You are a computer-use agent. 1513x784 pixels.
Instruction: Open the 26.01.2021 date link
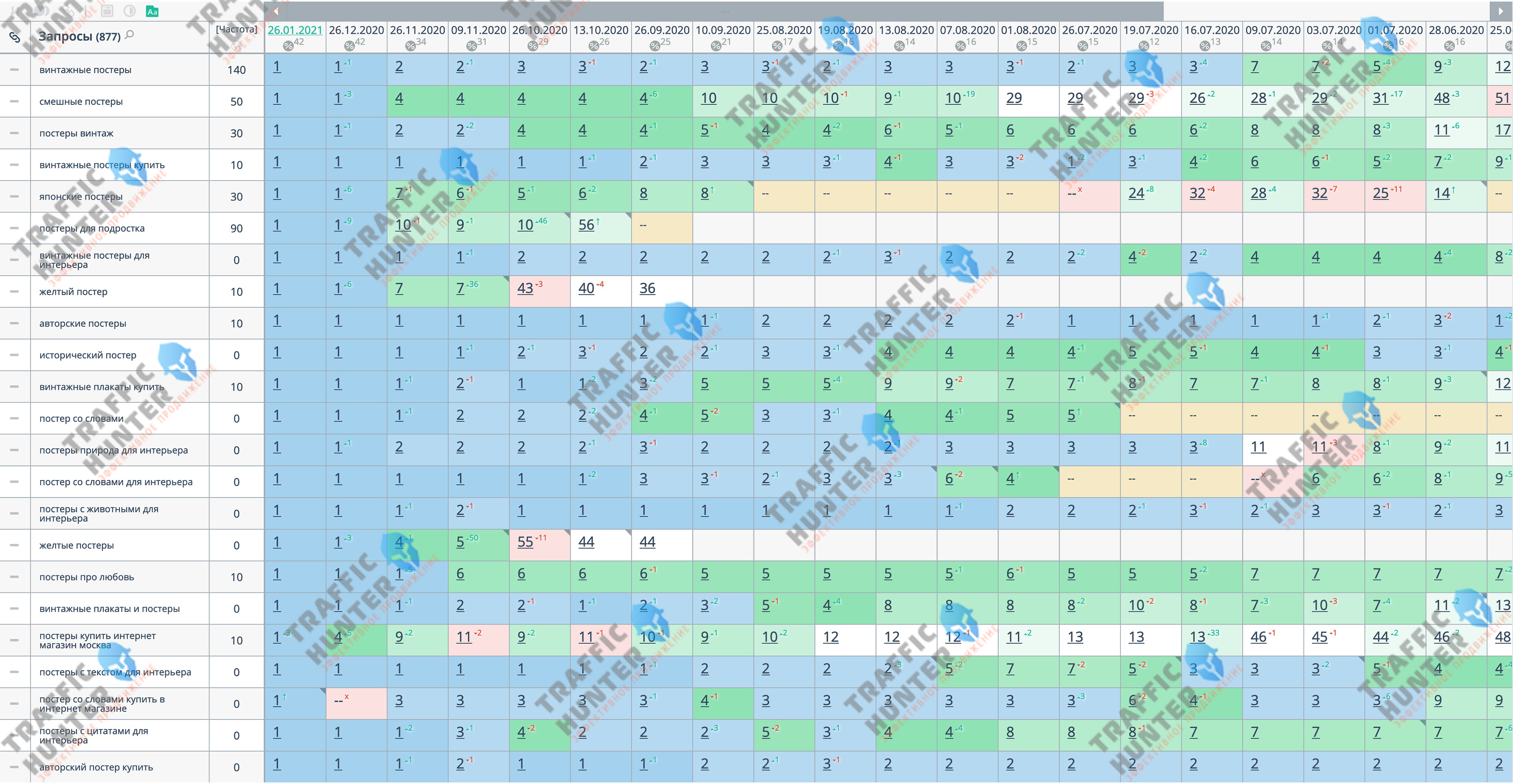[295, 30]
